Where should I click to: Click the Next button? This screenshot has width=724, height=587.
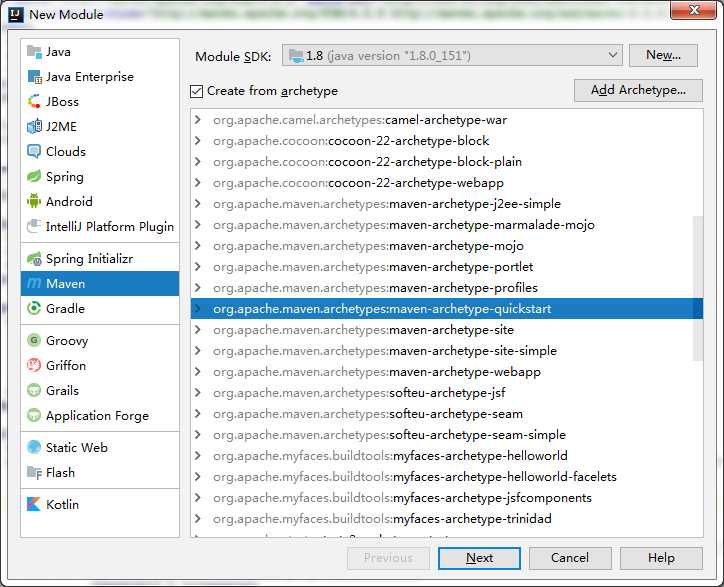tap(479, 558)
